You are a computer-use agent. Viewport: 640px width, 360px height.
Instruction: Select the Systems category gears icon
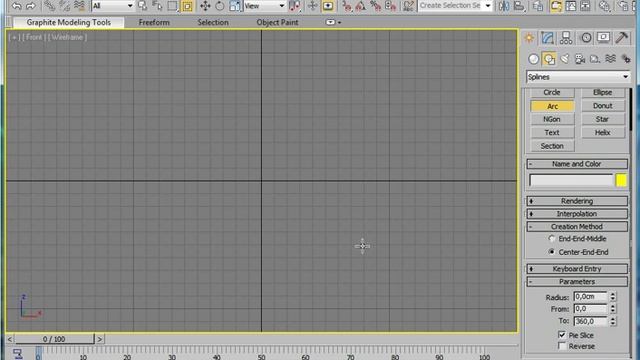(626, 59)
